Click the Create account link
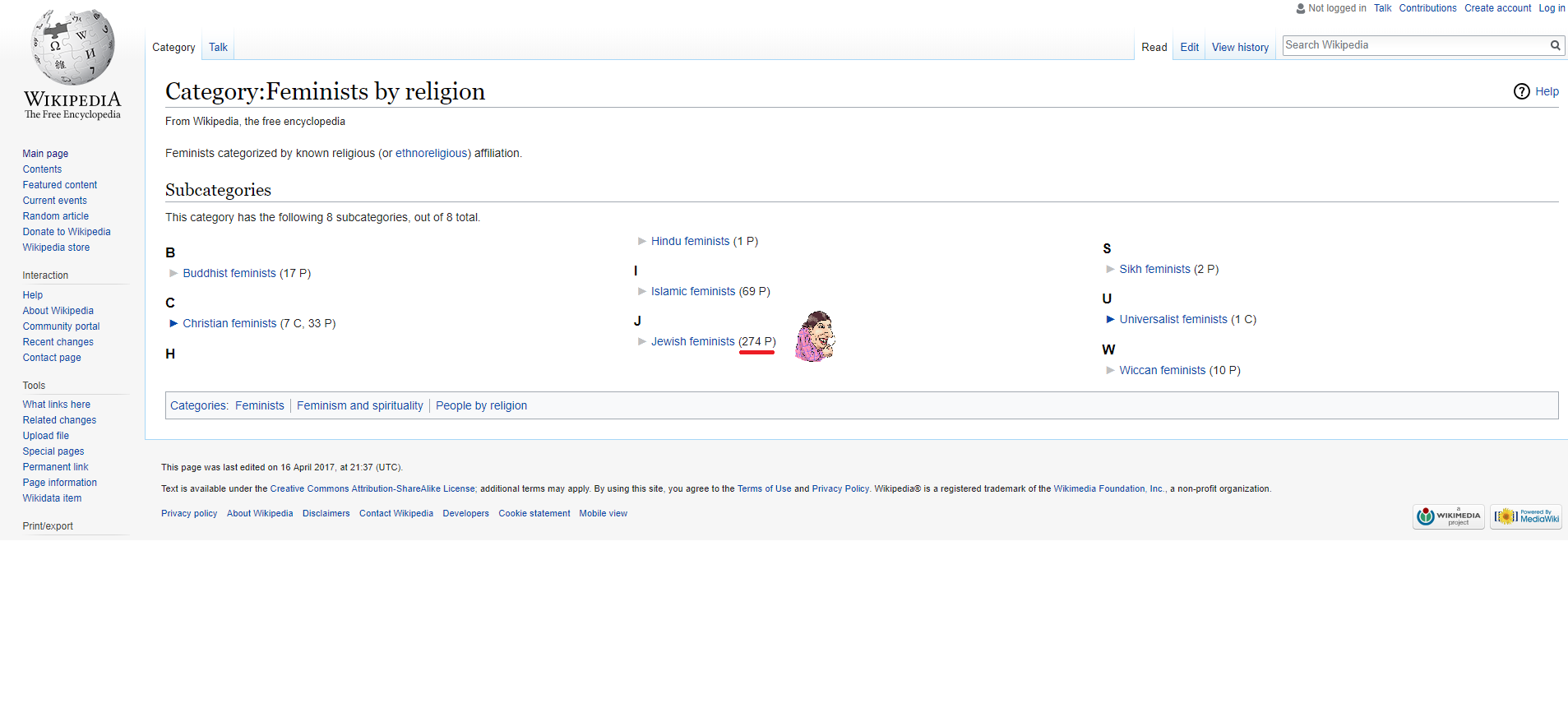The width and height of the screenshot is (1568, 708). [1497, 8]
